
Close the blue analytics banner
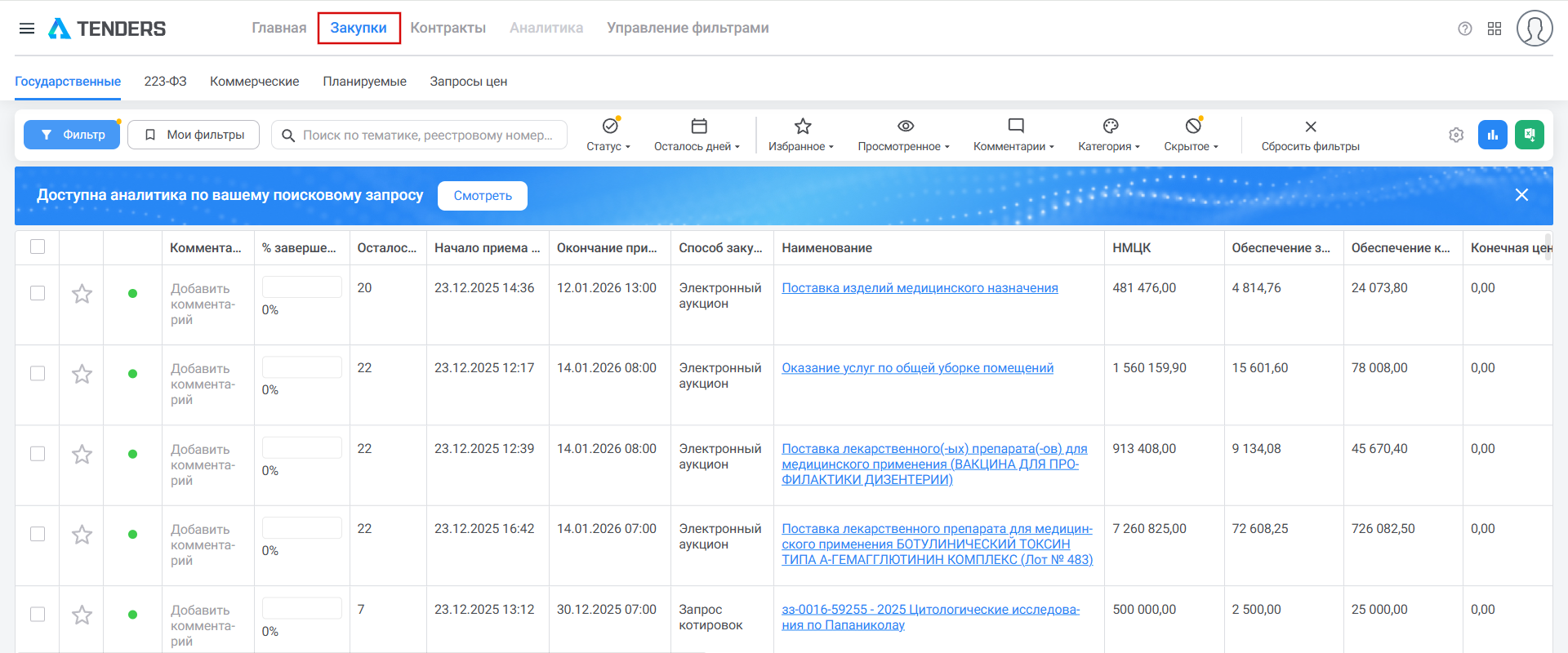tap(1521, 195)
